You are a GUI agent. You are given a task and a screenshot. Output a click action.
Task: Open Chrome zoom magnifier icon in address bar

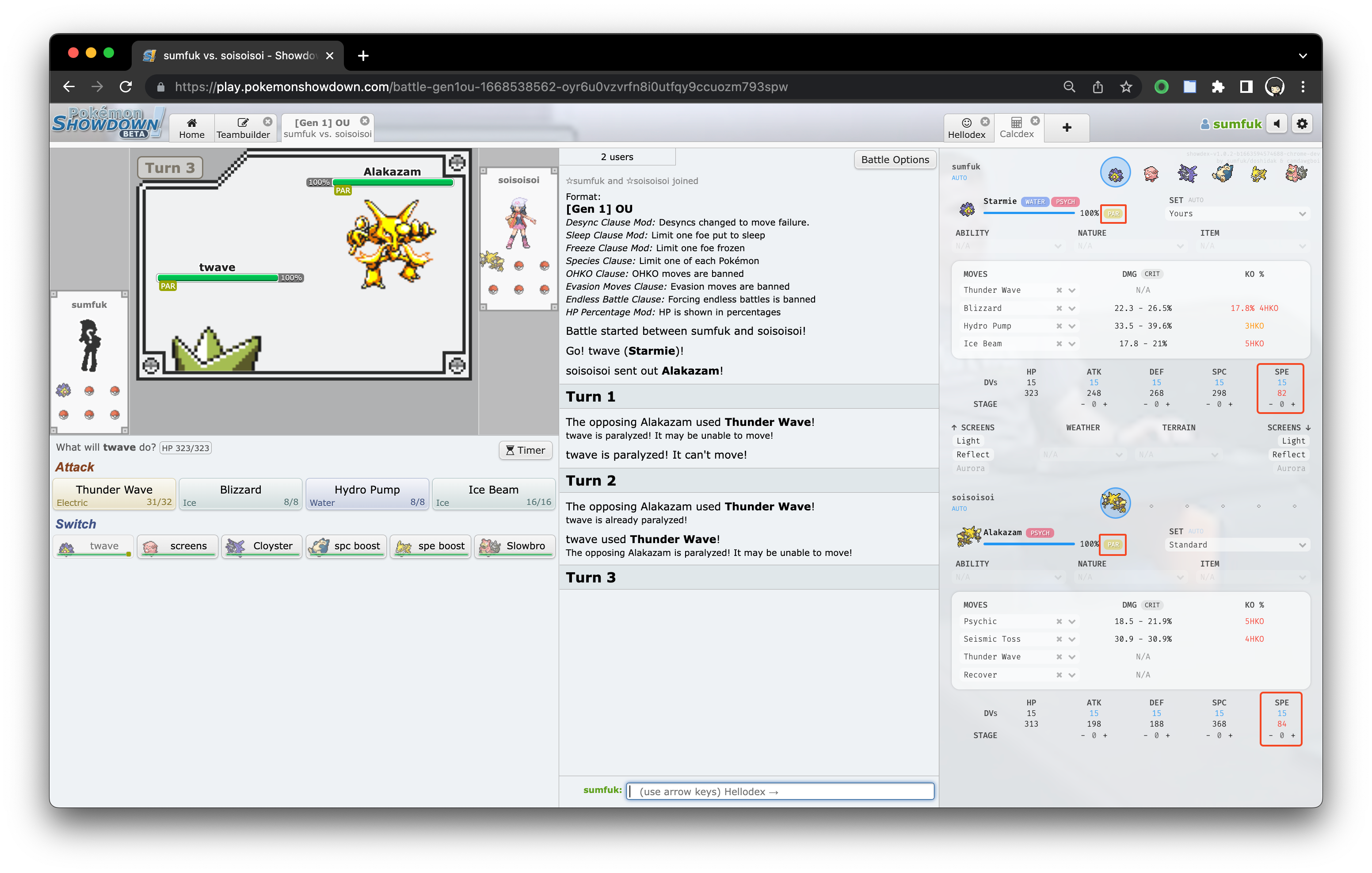1070,87
